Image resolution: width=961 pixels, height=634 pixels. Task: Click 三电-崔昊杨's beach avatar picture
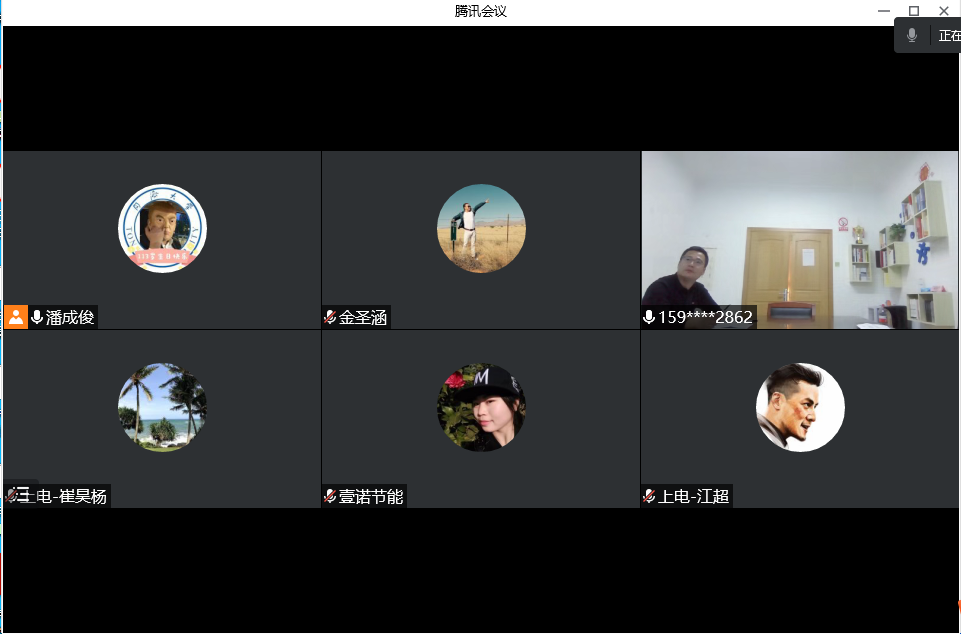161,407
